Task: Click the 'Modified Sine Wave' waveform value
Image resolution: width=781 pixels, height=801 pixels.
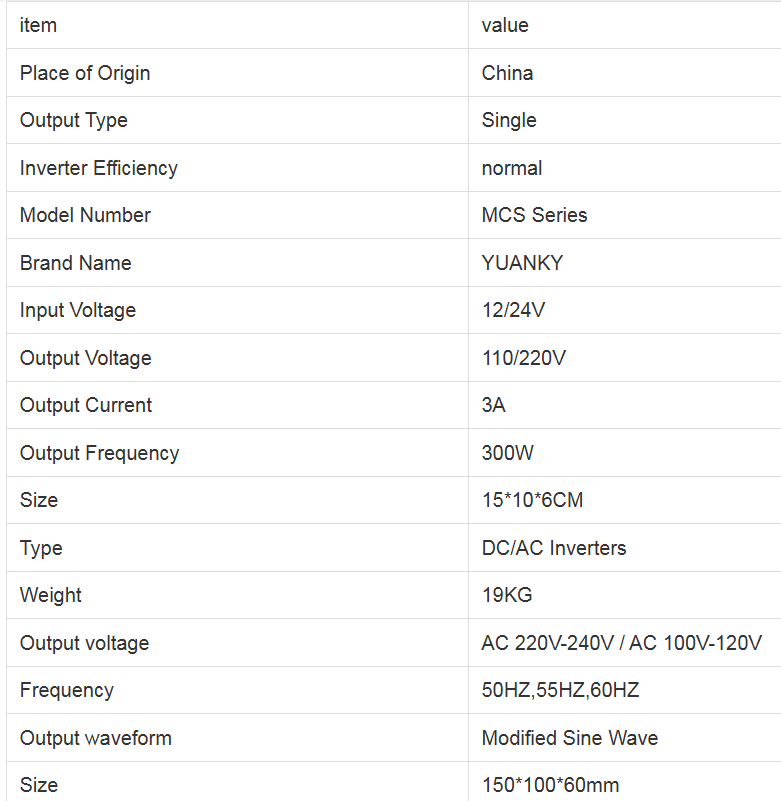Action: [570, 738]
